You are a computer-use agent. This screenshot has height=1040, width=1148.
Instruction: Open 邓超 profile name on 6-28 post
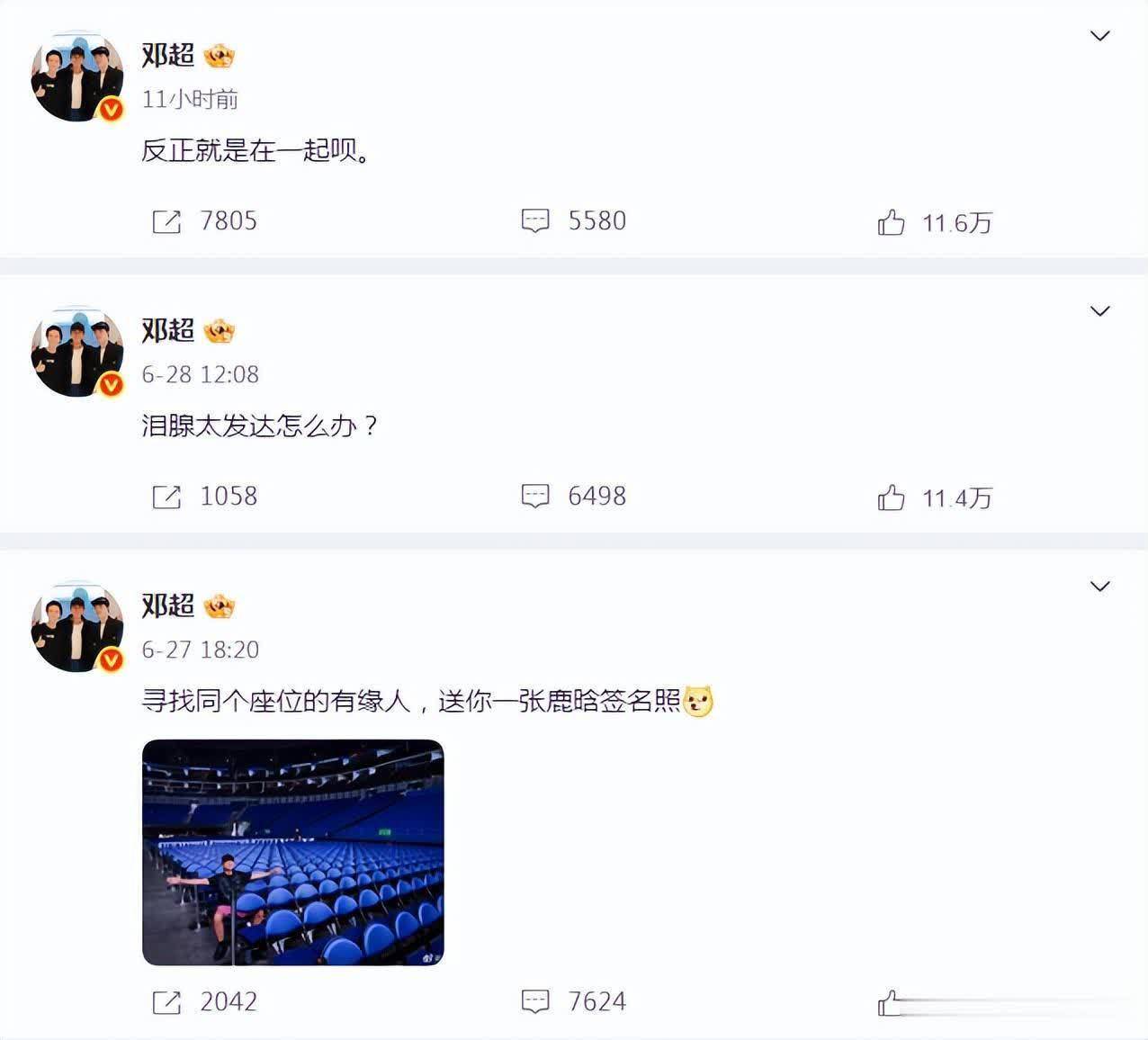[168, 330]
